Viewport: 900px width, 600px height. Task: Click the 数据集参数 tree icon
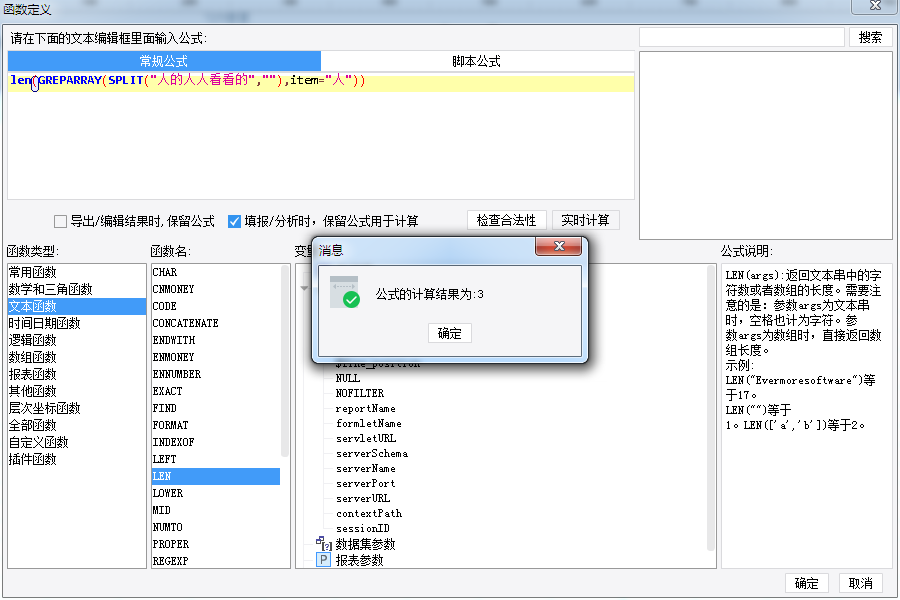[324, 543]
